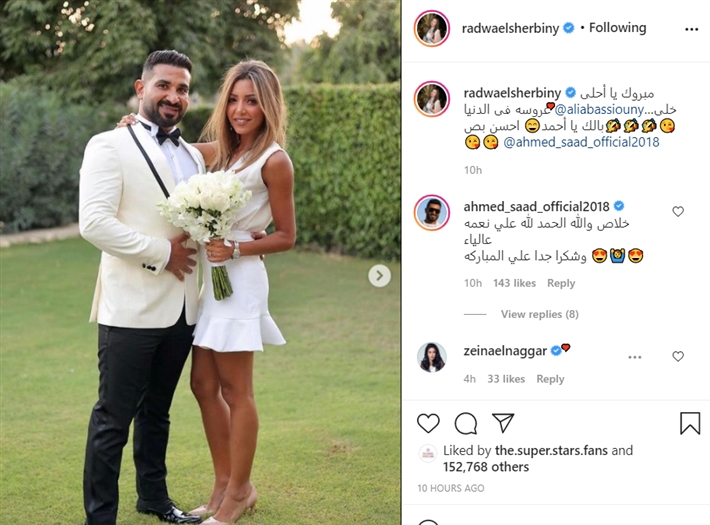Reply to zeinaelnaggar's comment
Image resolution: width=710 pixels, height=525 pixels.
pos(550,379)
